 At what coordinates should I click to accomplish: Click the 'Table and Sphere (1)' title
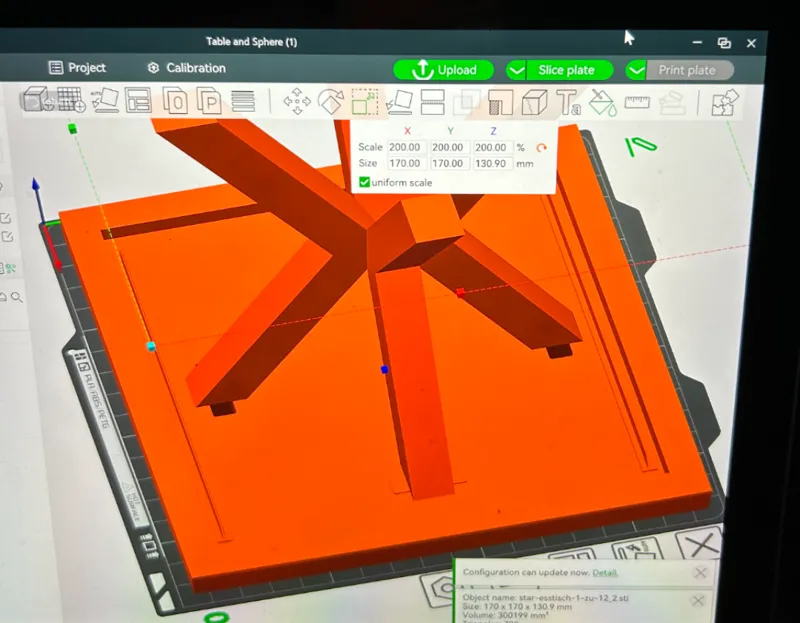click(252, 42)
